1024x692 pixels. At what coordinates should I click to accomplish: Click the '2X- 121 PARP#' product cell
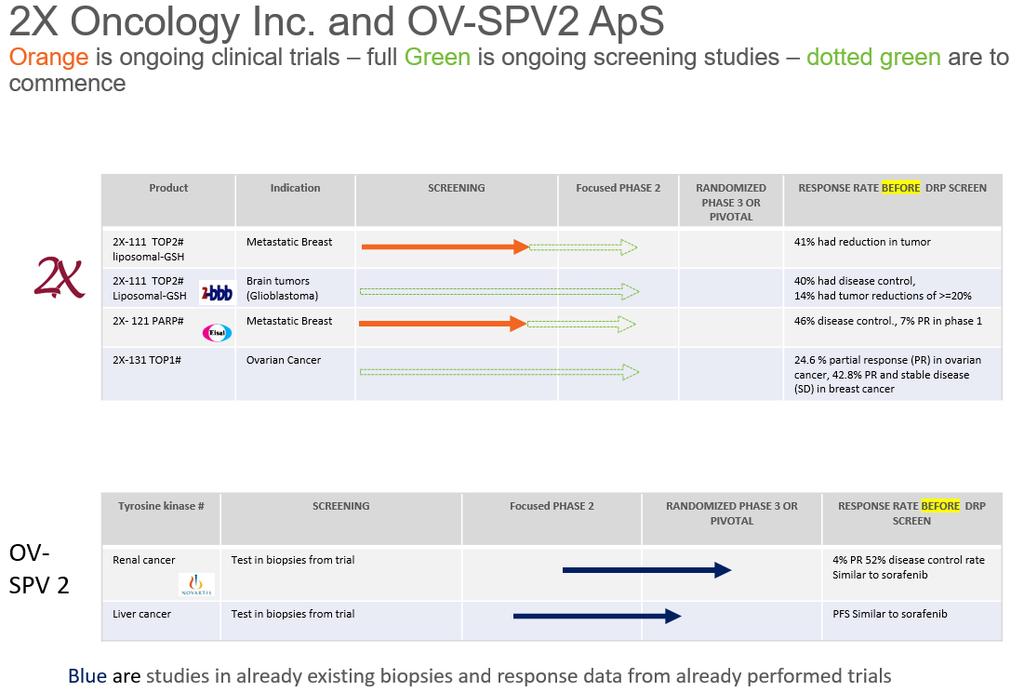pyautogui.click(x=148, y=321)
